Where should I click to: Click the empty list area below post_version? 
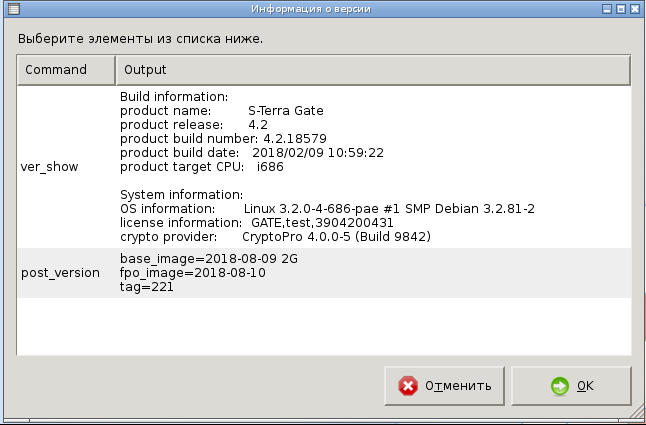[x=323, y=325]
